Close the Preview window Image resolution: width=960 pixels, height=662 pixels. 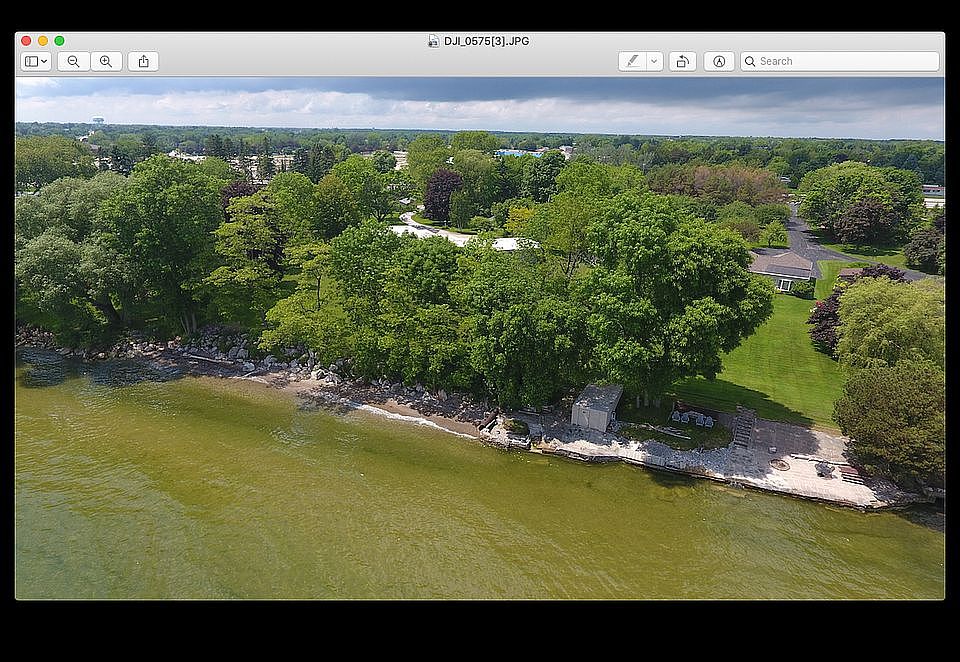[26, 41]
